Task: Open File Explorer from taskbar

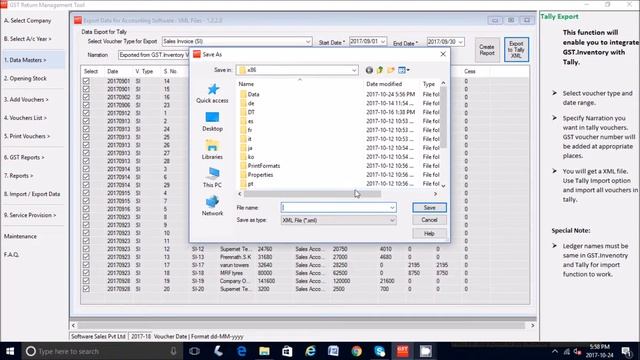Action: pos(264,351)
